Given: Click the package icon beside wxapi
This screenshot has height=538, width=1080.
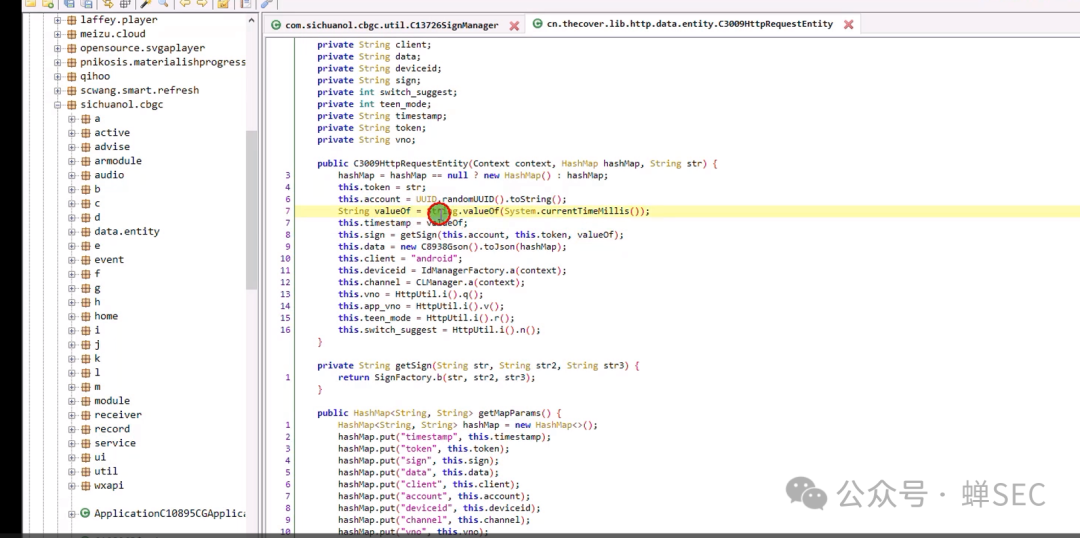Looking at the screenshot, I should (85, 486).
